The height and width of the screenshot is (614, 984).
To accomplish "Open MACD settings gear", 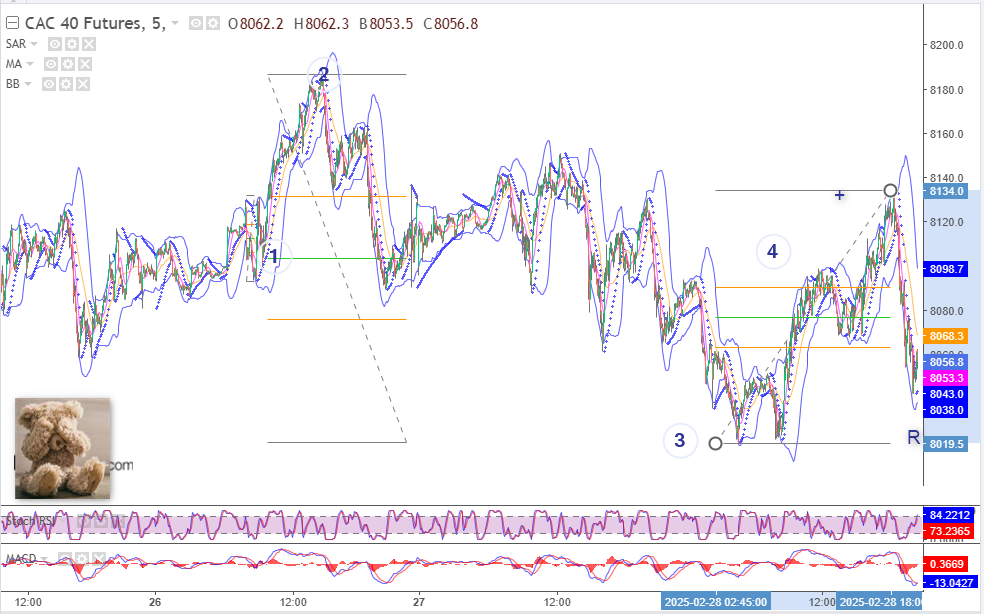I will pyautogui.click(x=82, y=559).
